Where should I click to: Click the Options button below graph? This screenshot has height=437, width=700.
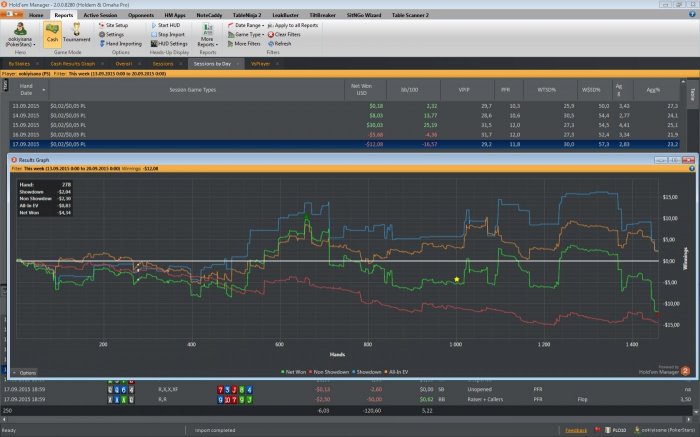tap(26, 372)
